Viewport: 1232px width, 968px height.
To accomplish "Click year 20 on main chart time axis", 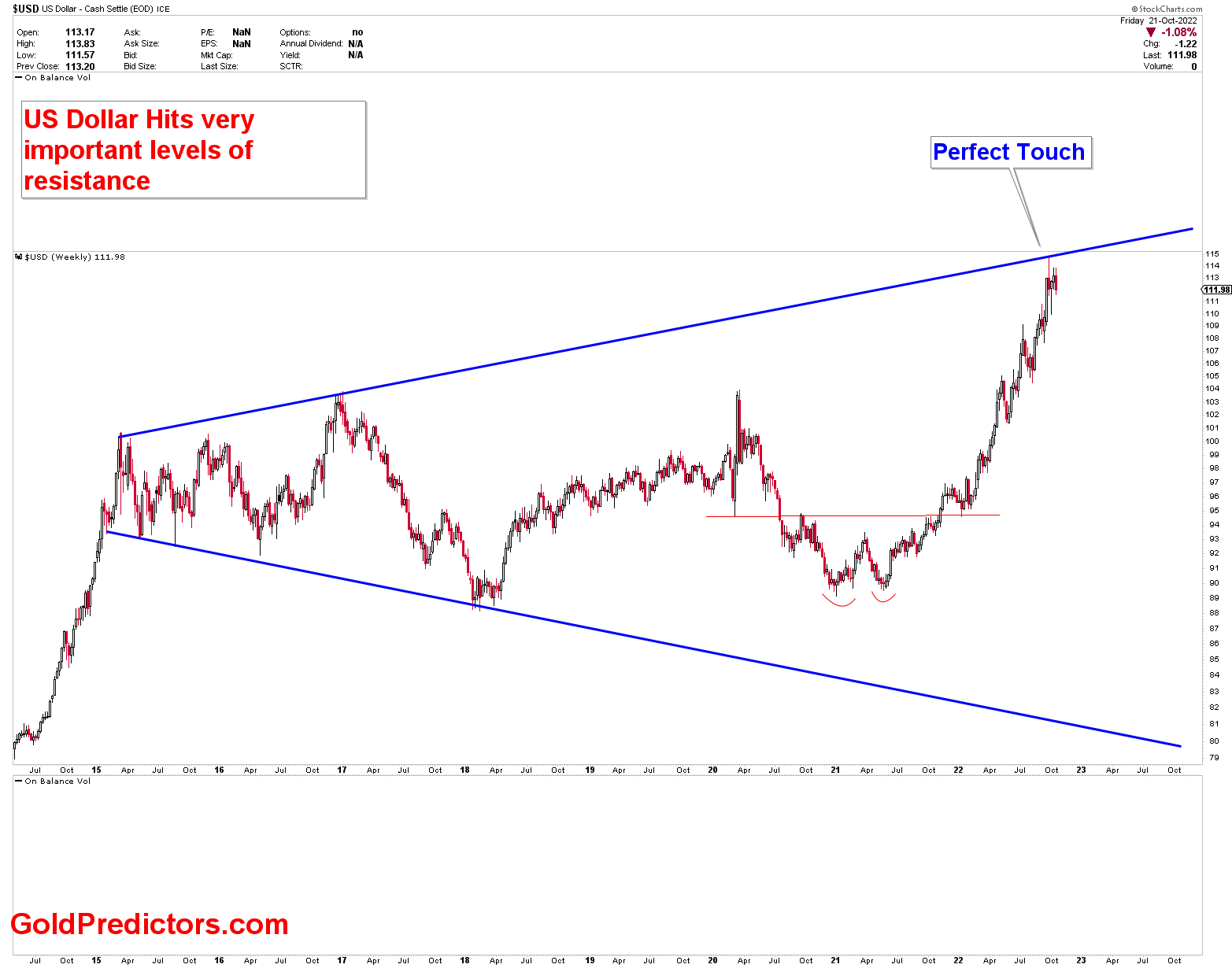I will [712, 770].
